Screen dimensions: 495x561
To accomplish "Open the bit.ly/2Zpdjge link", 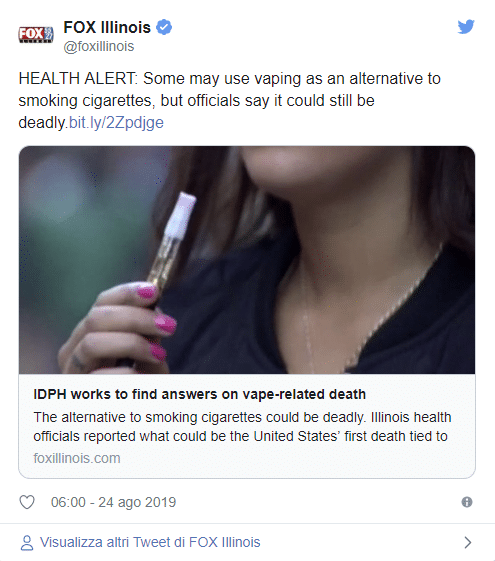I will click(x=116, y=123).
